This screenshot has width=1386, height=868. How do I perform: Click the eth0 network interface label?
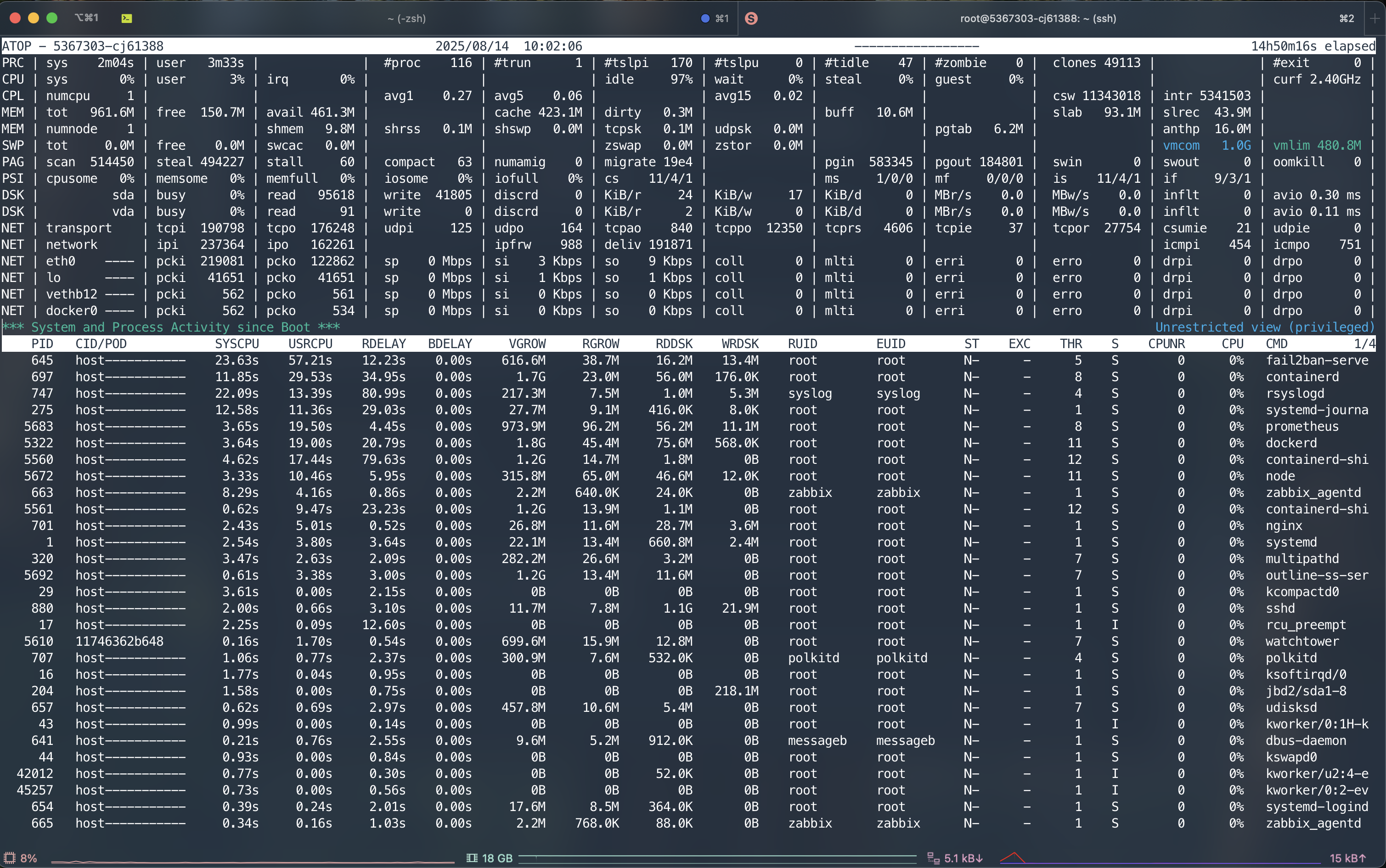pos(61,261)
